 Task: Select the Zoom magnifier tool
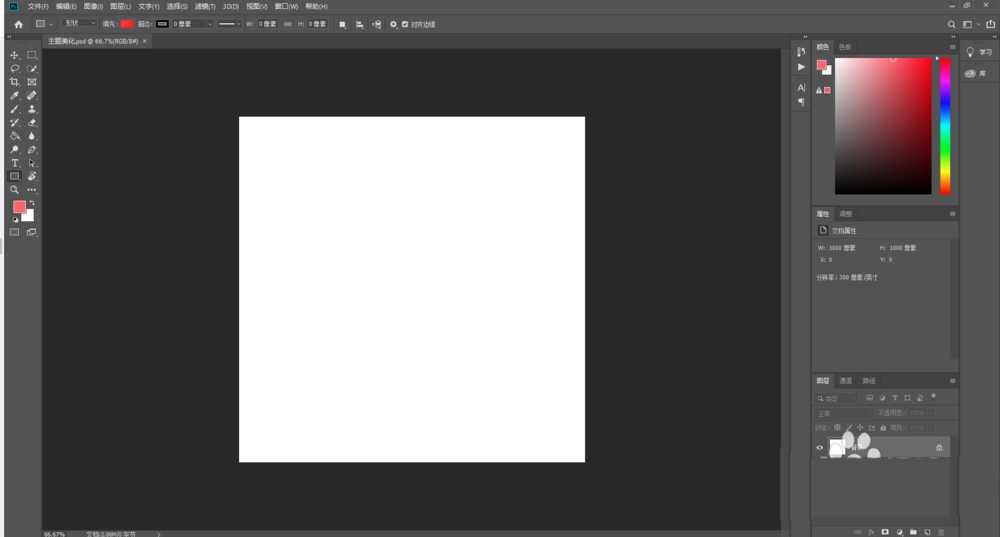[x=15, y=190]
